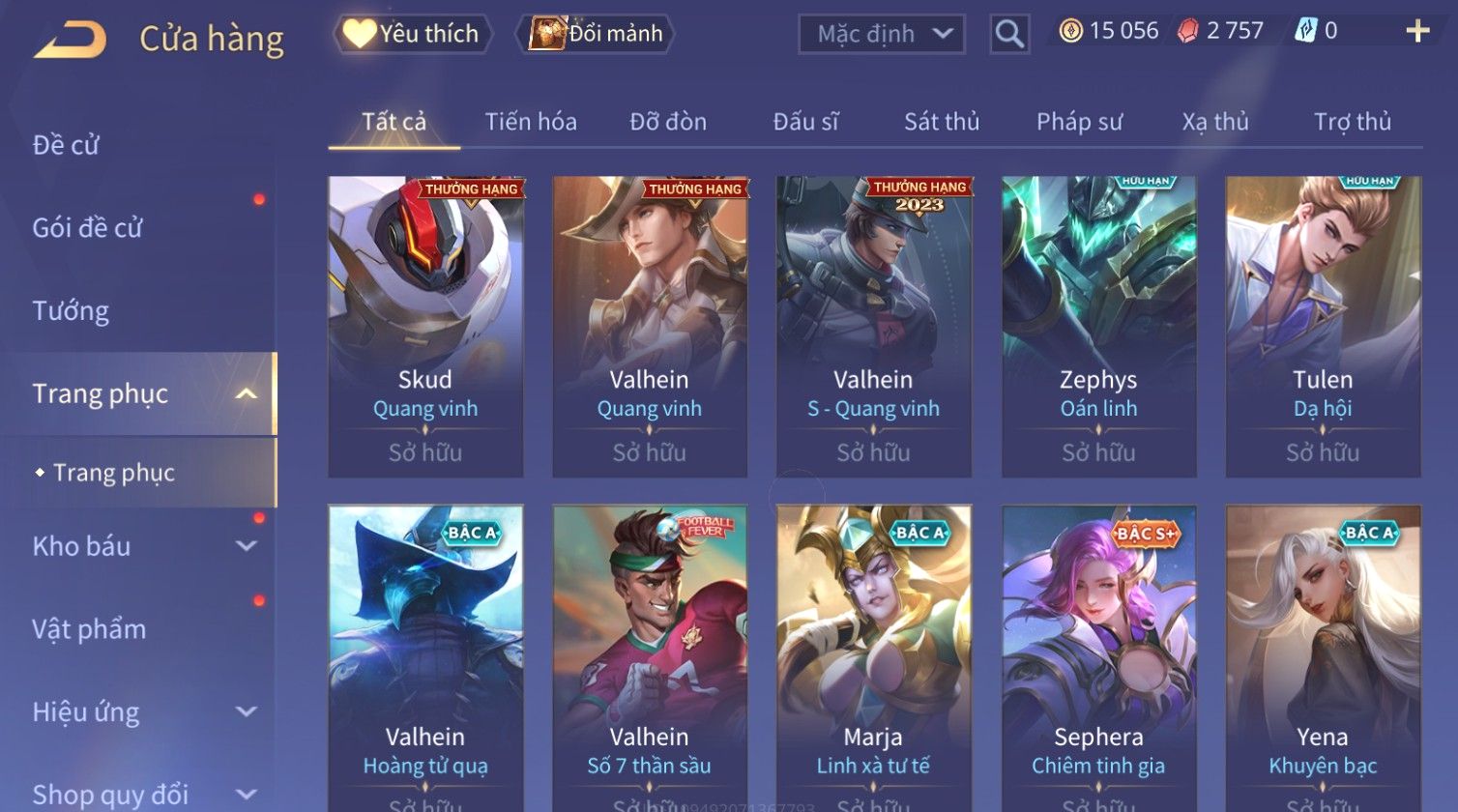Screen dimensions: 1458x812
Task: Switch to the Sát thủ tab
Action: (x=942, y=122)
